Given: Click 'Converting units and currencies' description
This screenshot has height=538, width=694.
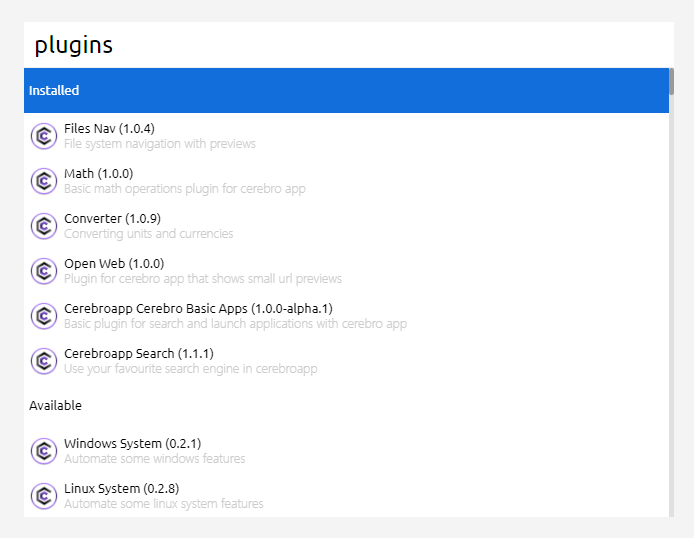Looking at the screenshot, I should tap(149, 234).
